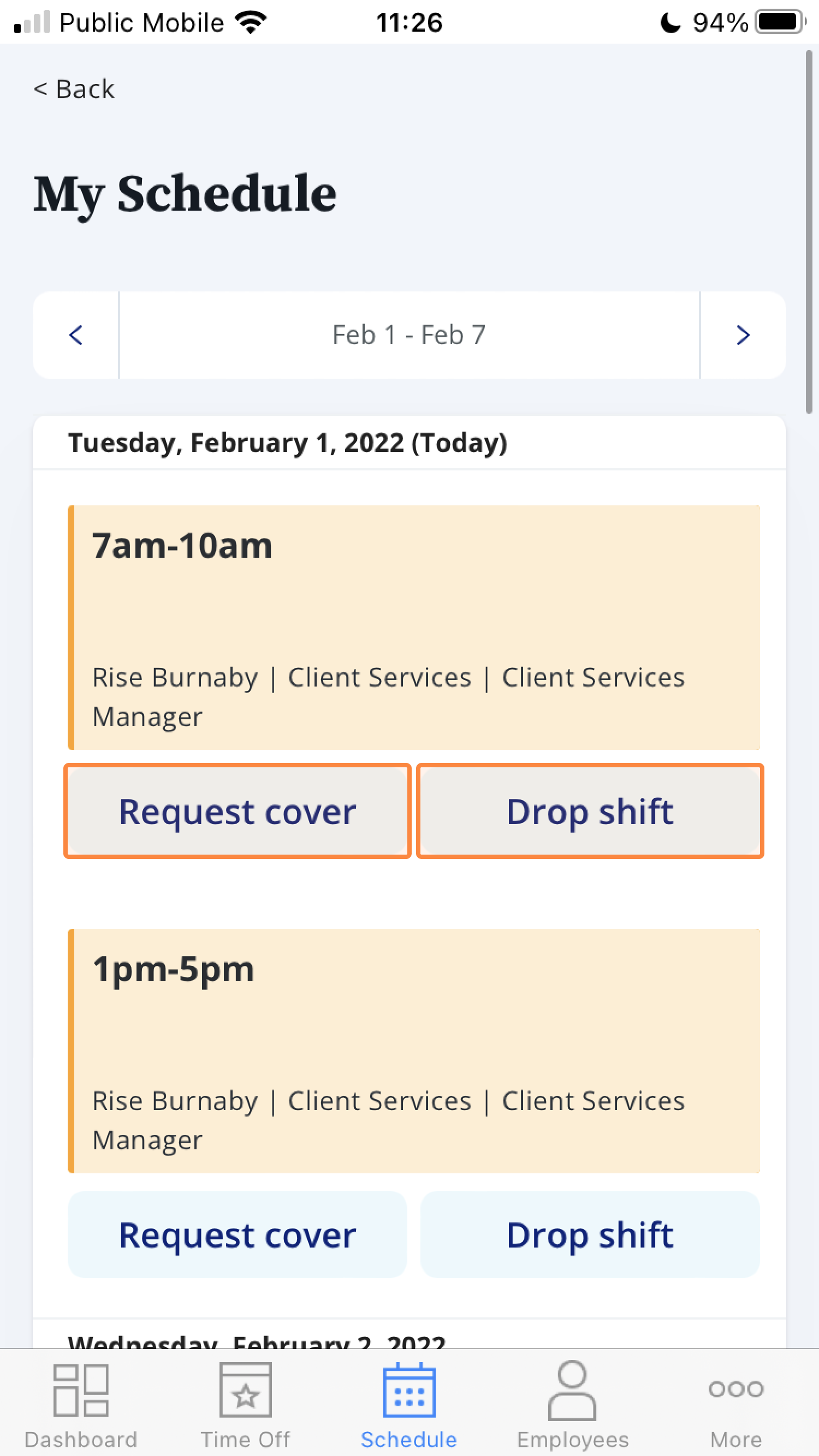
Task: Open the Dashboard tab icon
Action: (x=81, y=1391)
